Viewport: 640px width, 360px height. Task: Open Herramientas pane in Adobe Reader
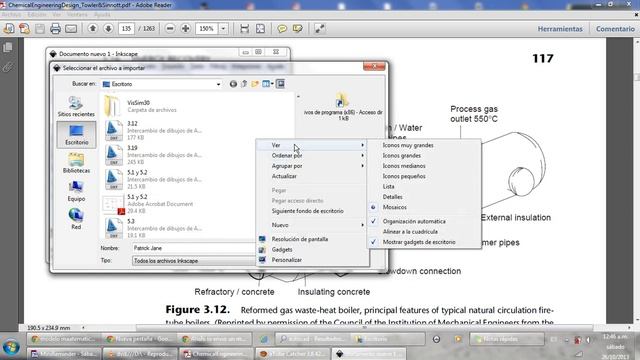coord(560,29)
